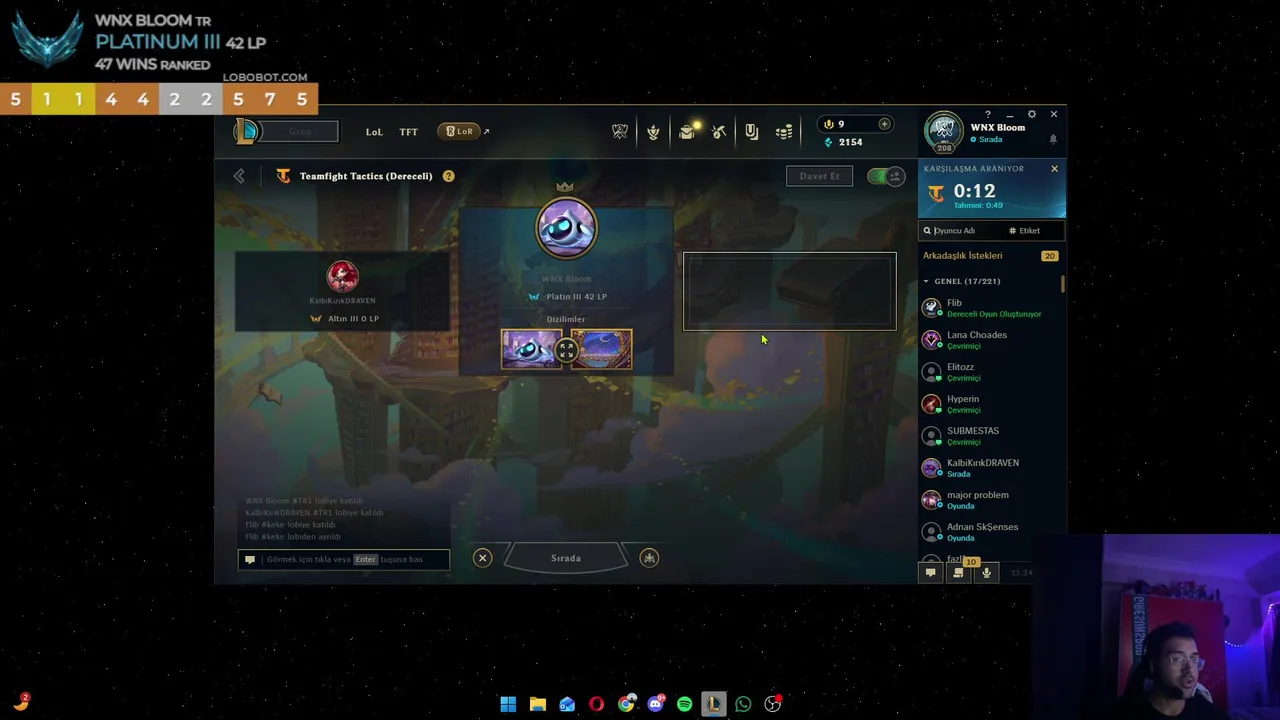Click the Oyuncu Adı search field
This screenshot has height=720, width=1280.
pos(960,230)
